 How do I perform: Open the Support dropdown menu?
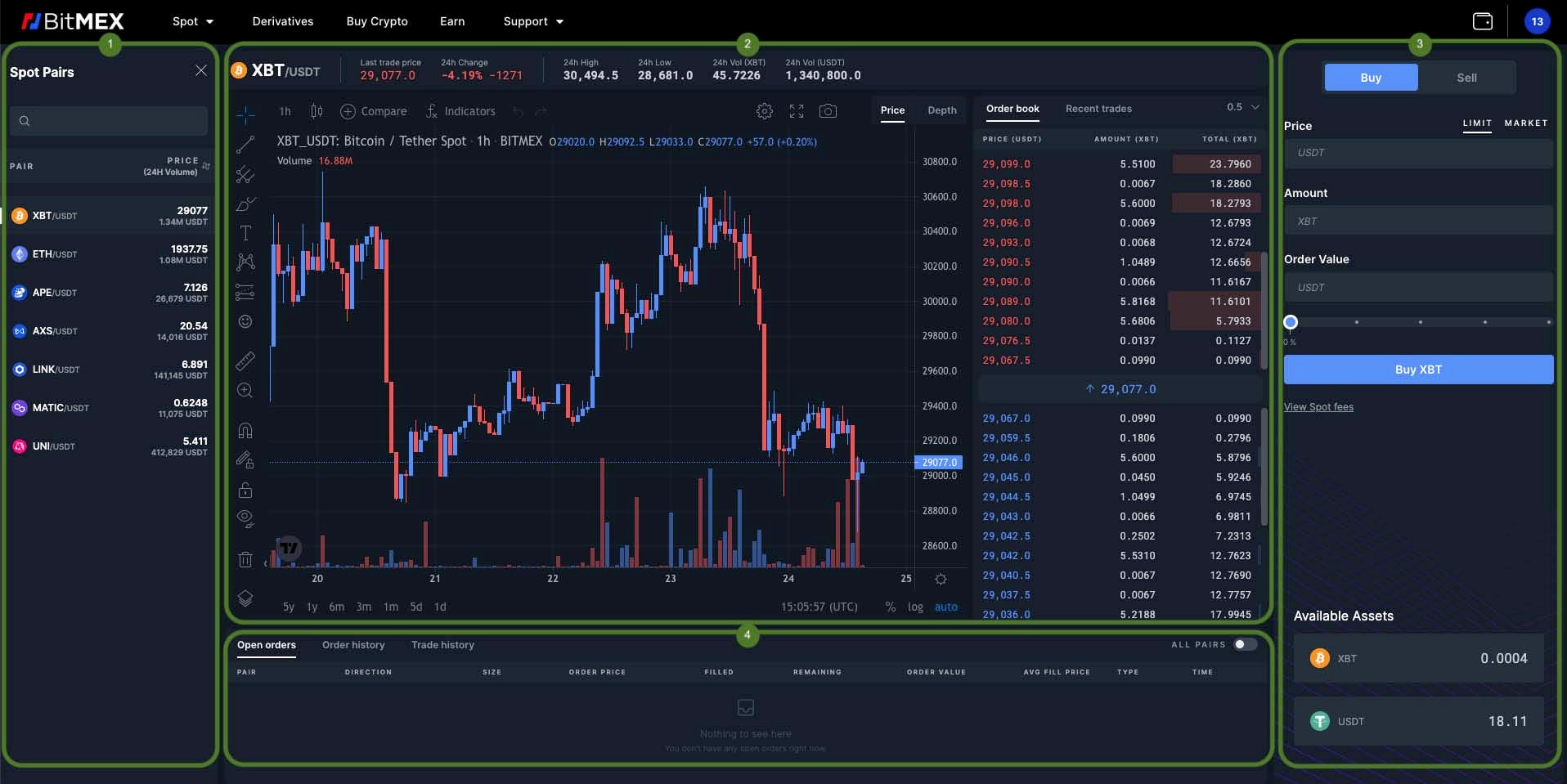(x=533, y=21)
